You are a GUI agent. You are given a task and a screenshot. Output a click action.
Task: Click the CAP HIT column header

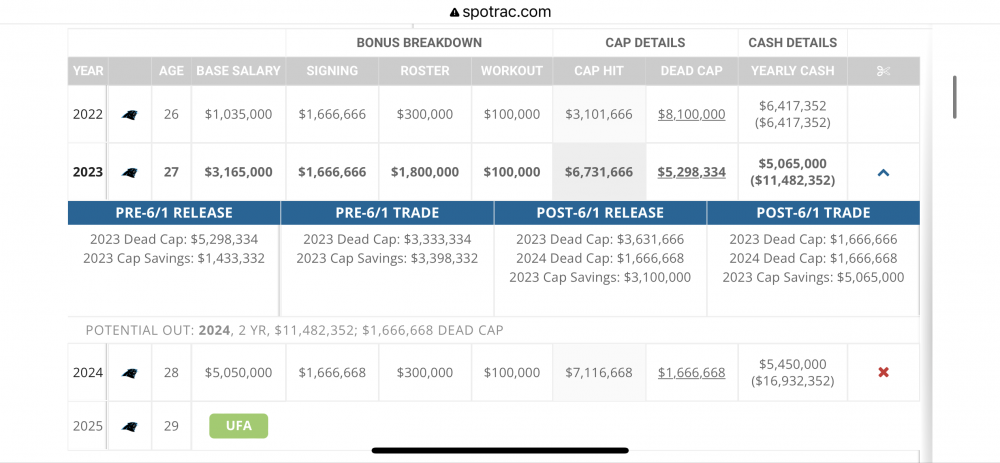[599, 71]
